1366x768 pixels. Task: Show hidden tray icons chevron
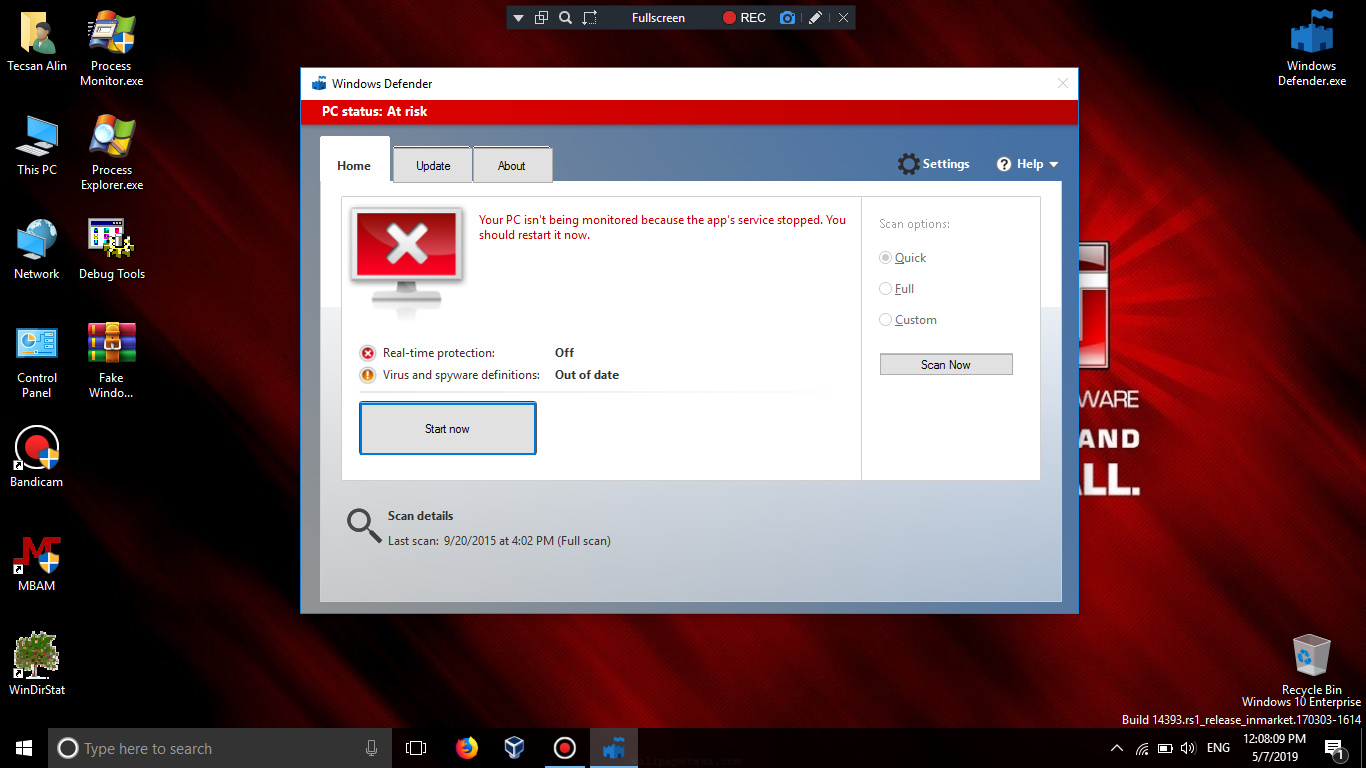(1117, 748)
